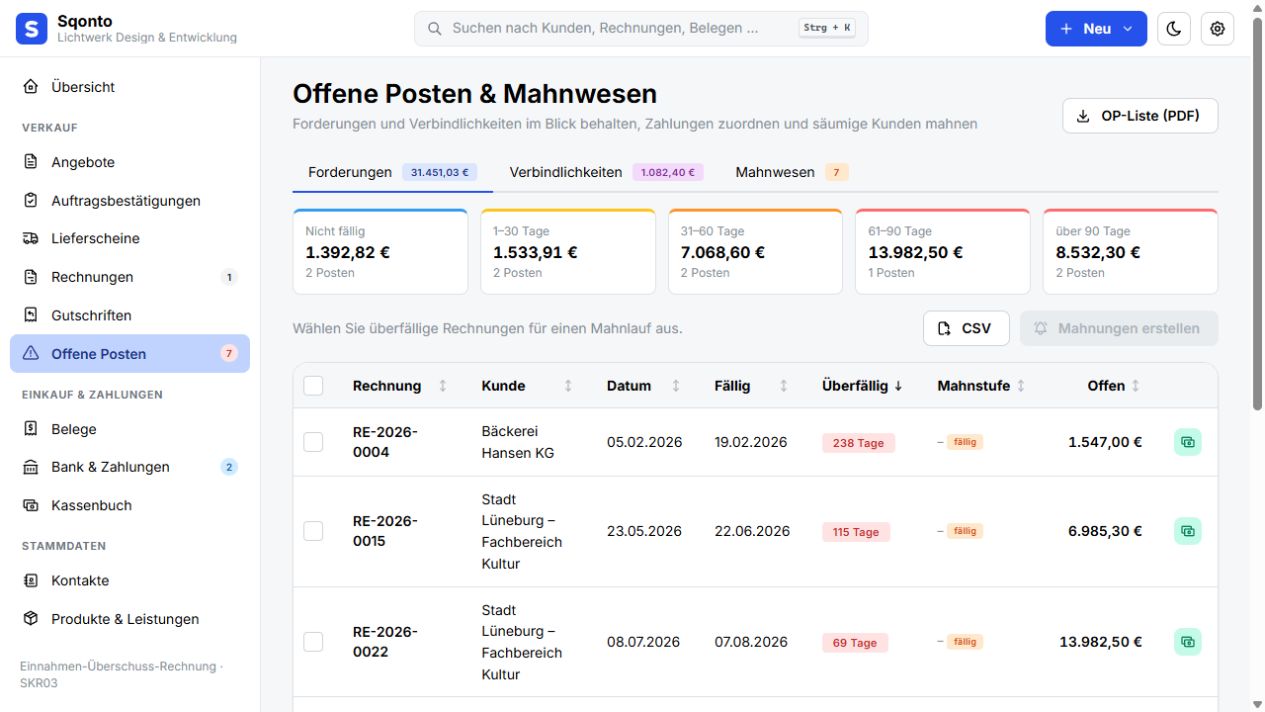Viewport: 1265px width, 712px height.
Task: Click the Übersicht home icon
Action: click(31, 87)
